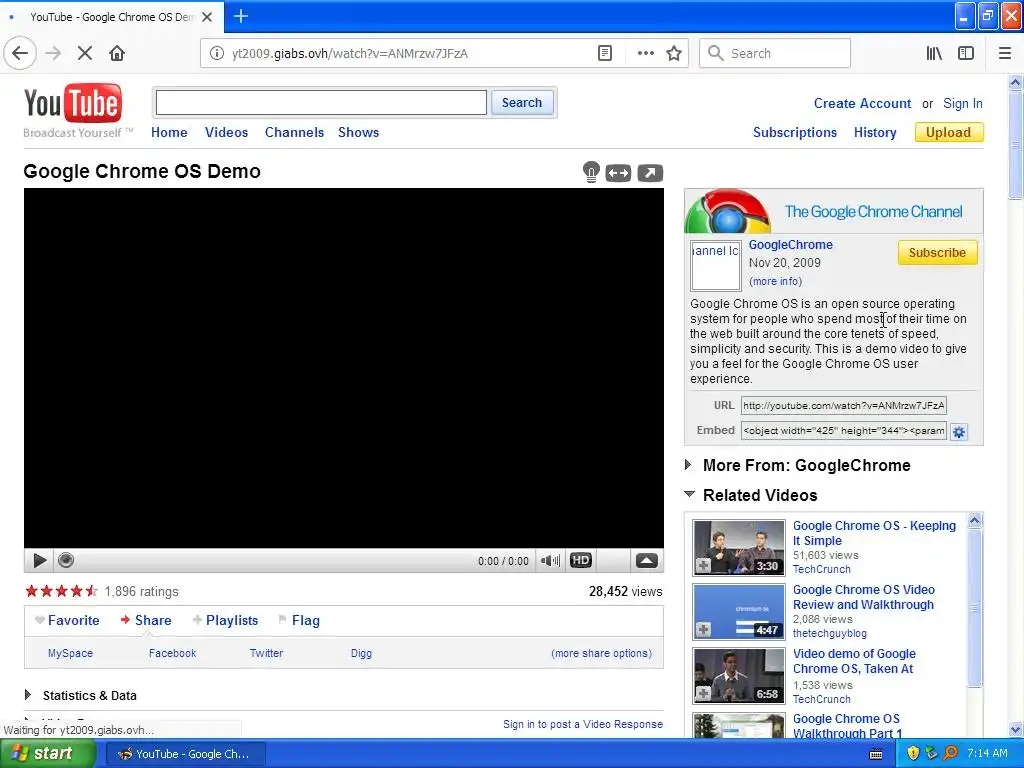This screenshot has width=1024, height=768.
Task: Open the Library icon in toolbar
Action: click(934, 54)
